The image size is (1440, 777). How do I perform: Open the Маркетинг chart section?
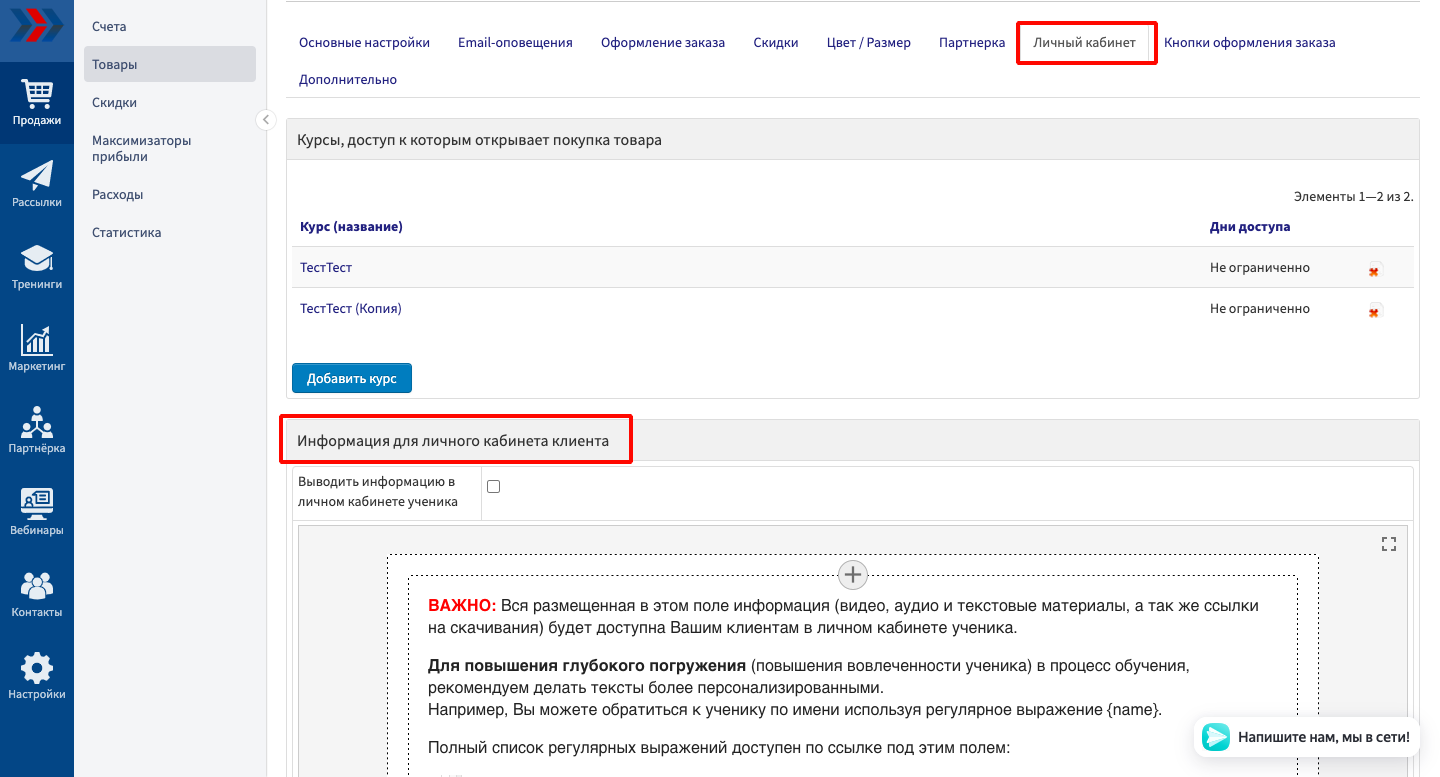pos(37,349)
